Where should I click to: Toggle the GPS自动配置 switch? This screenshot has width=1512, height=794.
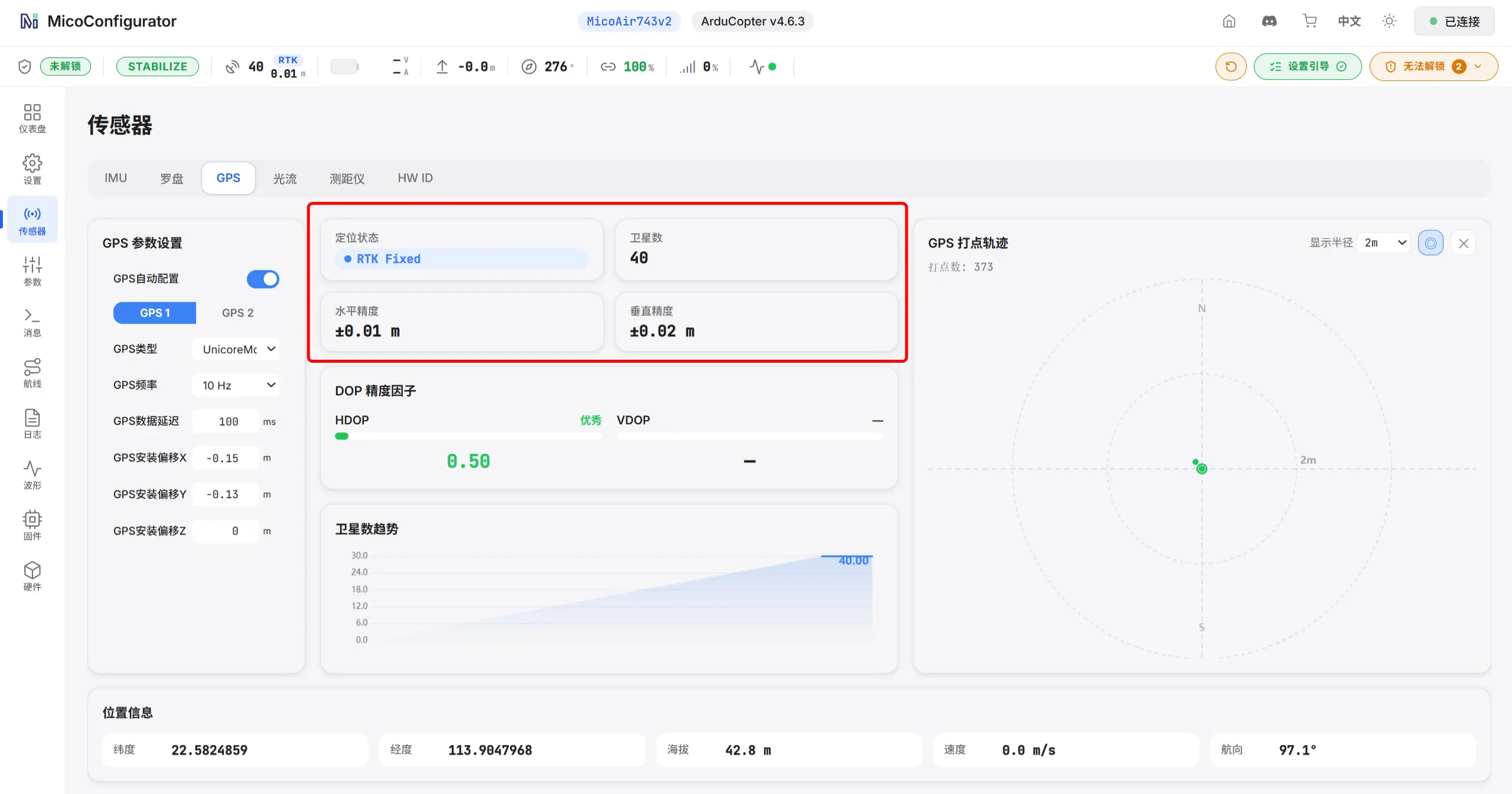click(263, 279)
